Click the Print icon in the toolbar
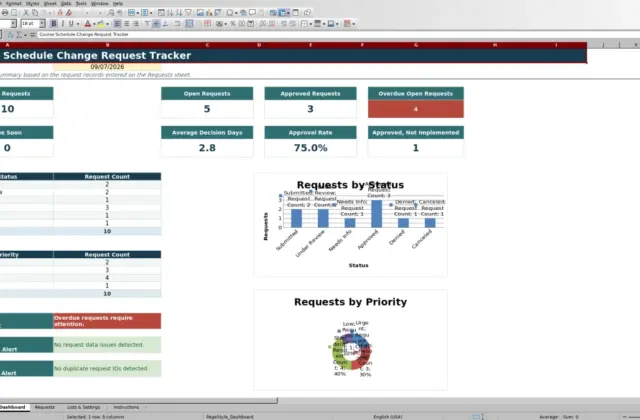This screenshot has height=420, width=640. [x=5, y=13]
